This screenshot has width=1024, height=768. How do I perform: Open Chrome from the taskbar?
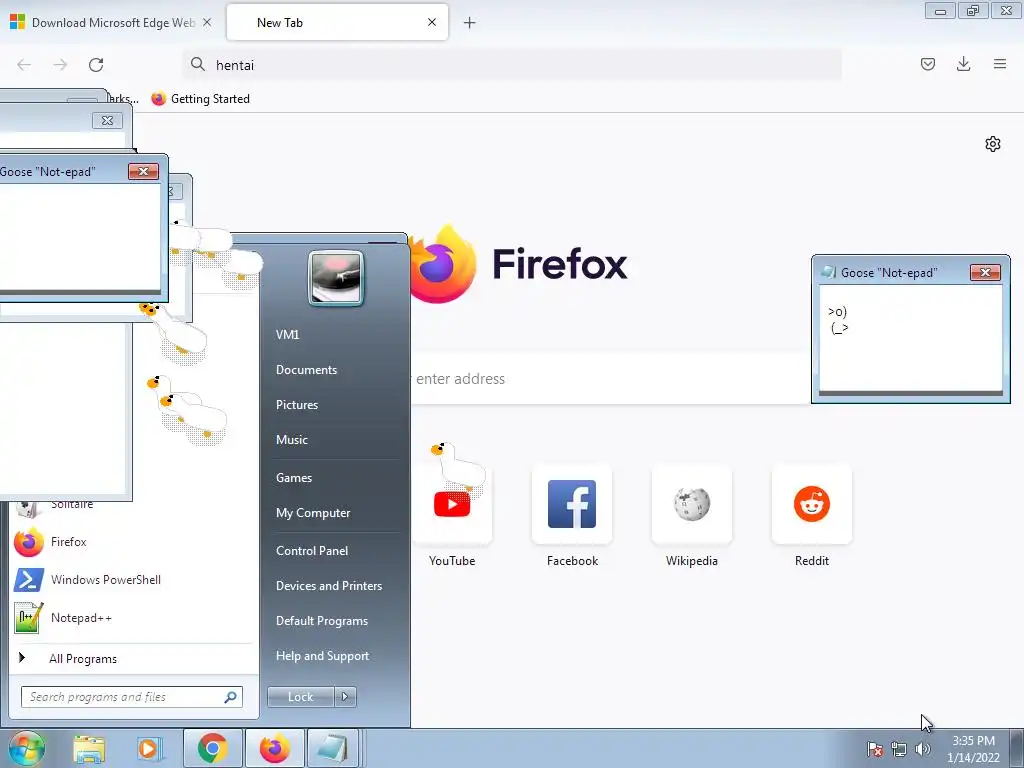(212, 748)
